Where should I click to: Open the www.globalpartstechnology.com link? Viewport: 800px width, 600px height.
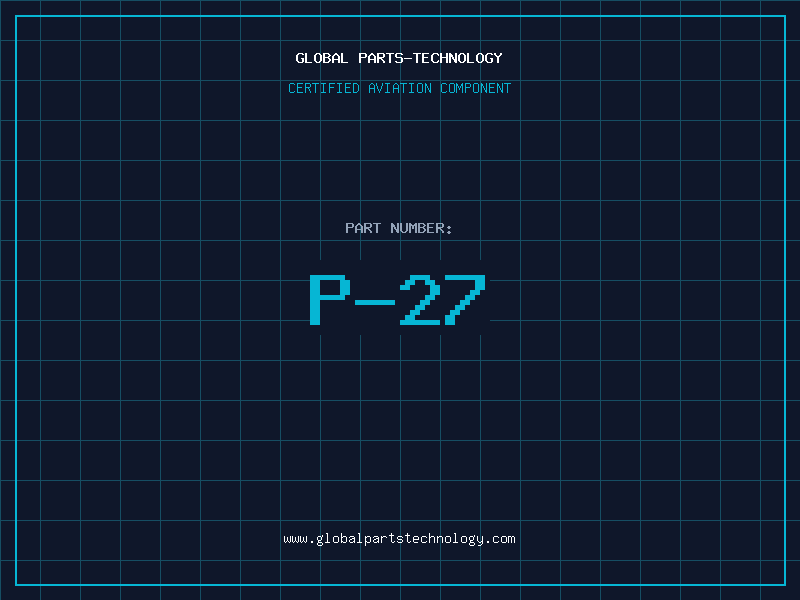[x=399, y=539]
